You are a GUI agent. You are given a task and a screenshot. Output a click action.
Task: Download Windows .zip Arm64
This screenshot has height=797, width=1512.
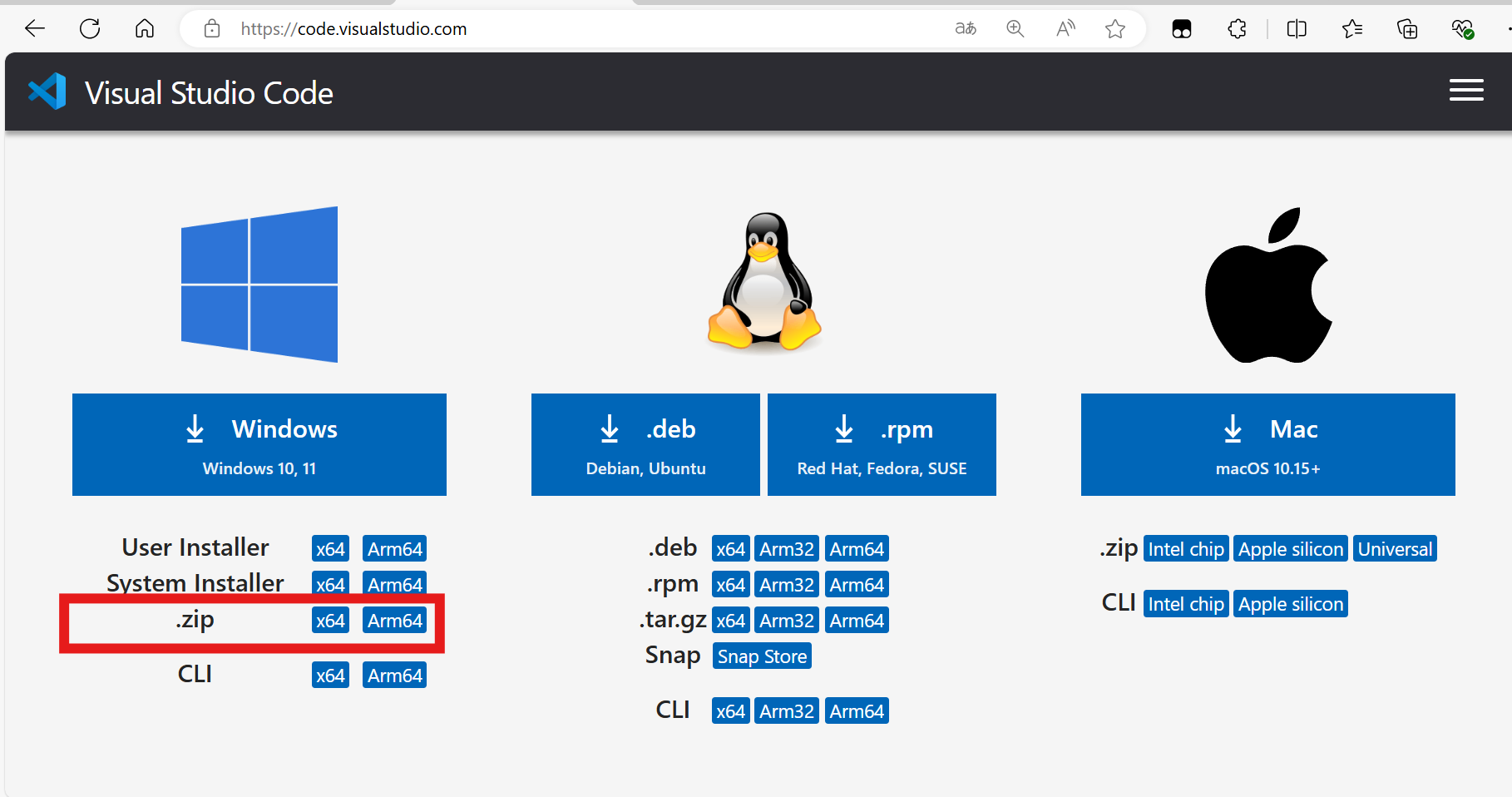point(395,621)
